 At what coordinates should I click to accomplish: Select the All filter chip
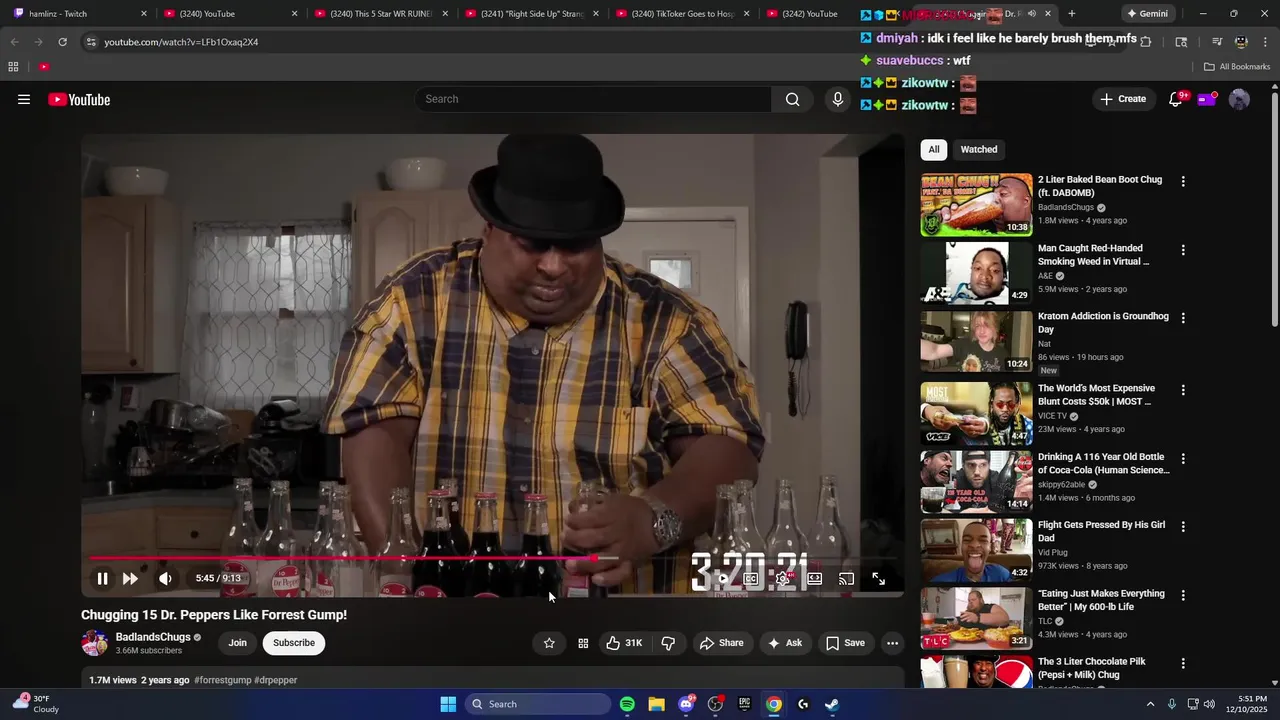933,149
